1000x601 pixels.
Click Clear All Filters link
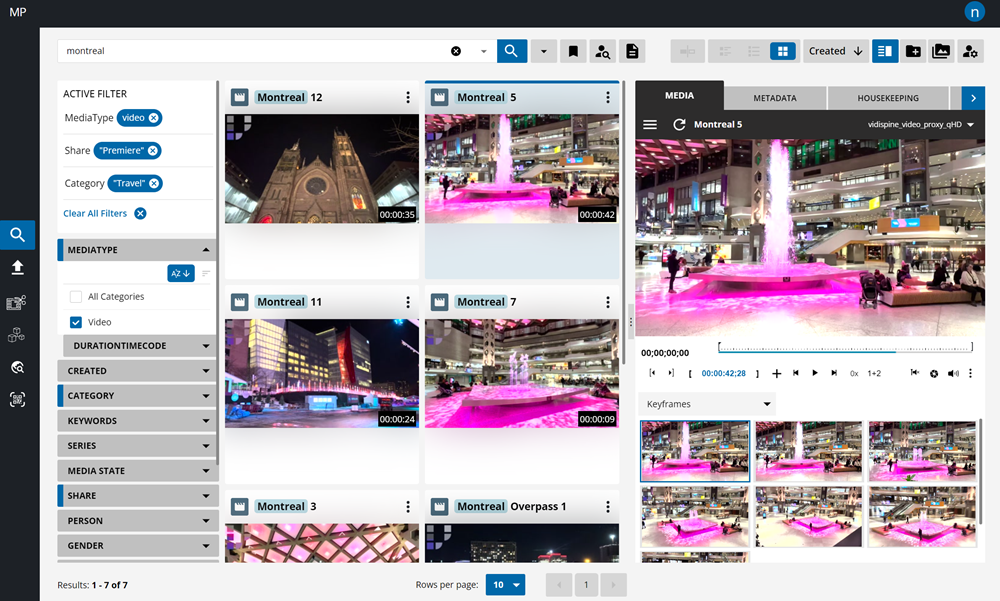(x=95, y=213)
